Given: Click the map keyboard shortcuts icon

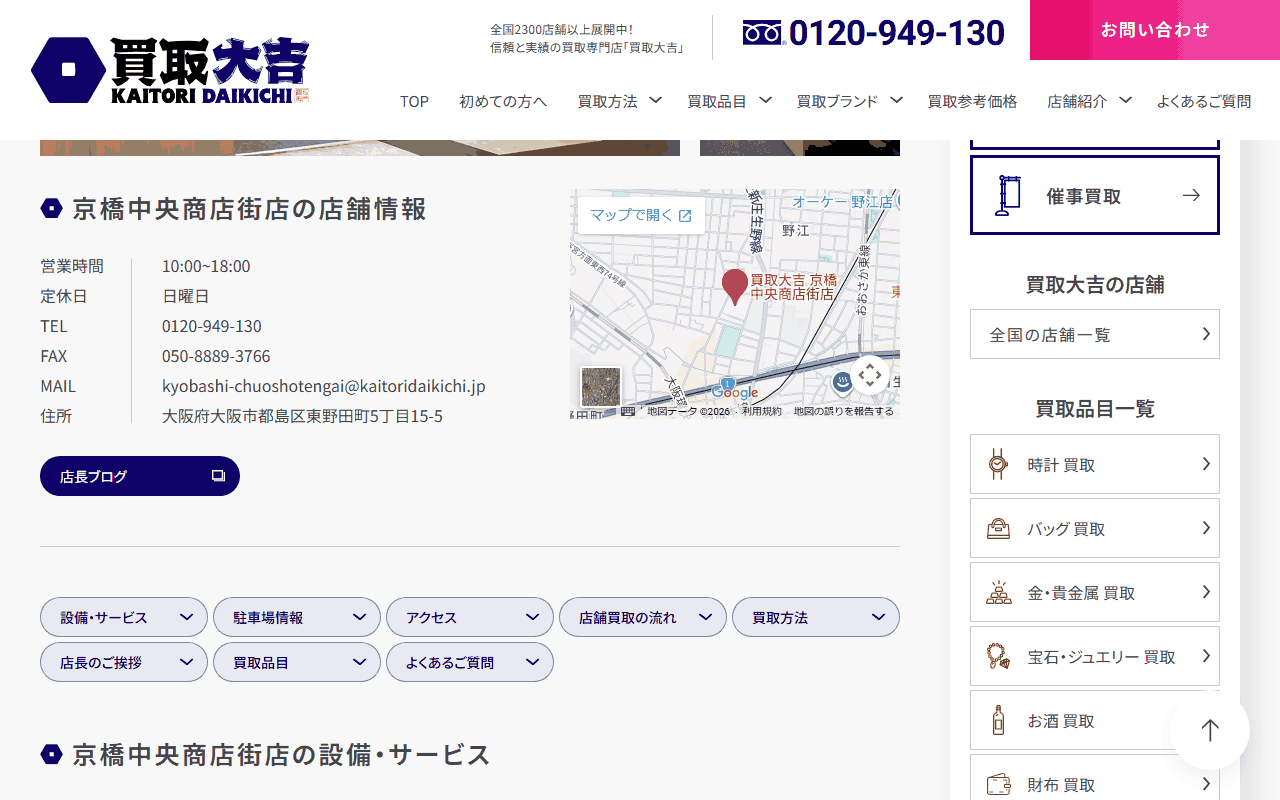Looking at the screenshot, I should pyautogui.click(x=628, y=411).
